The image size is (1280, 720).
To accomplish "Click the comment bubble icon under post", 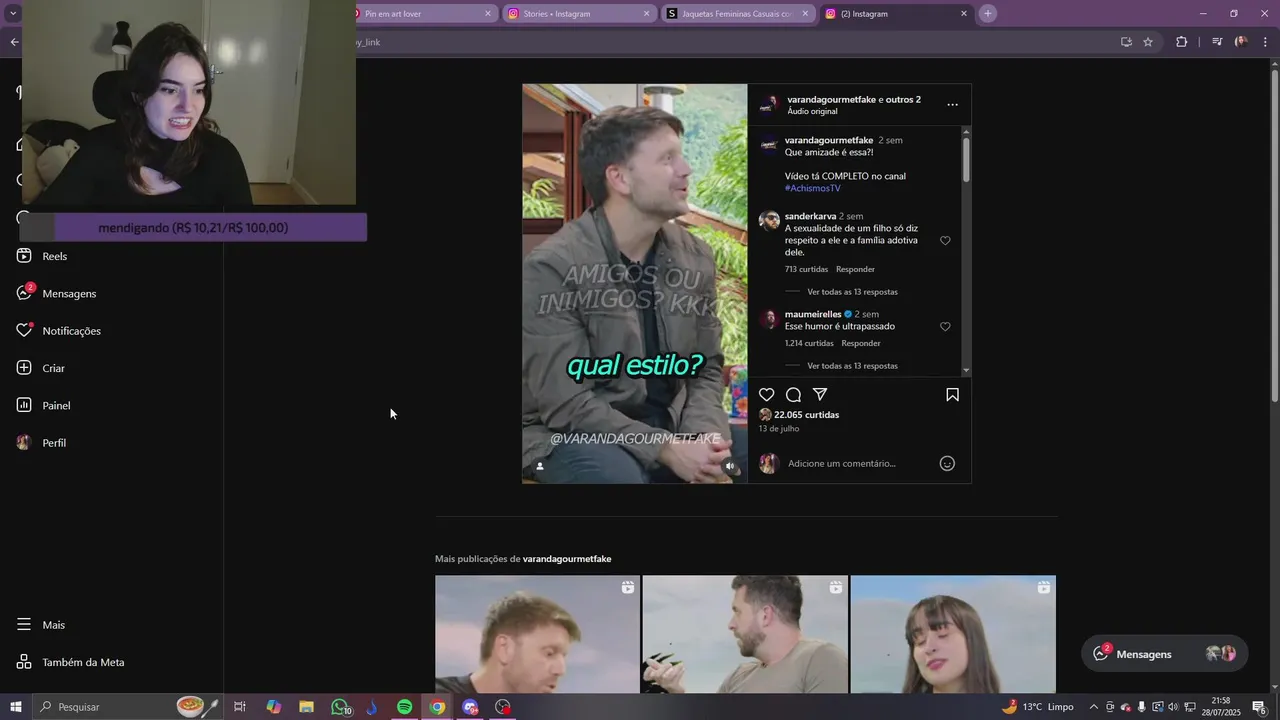I will pyautogui.click(x=793, y=395).
